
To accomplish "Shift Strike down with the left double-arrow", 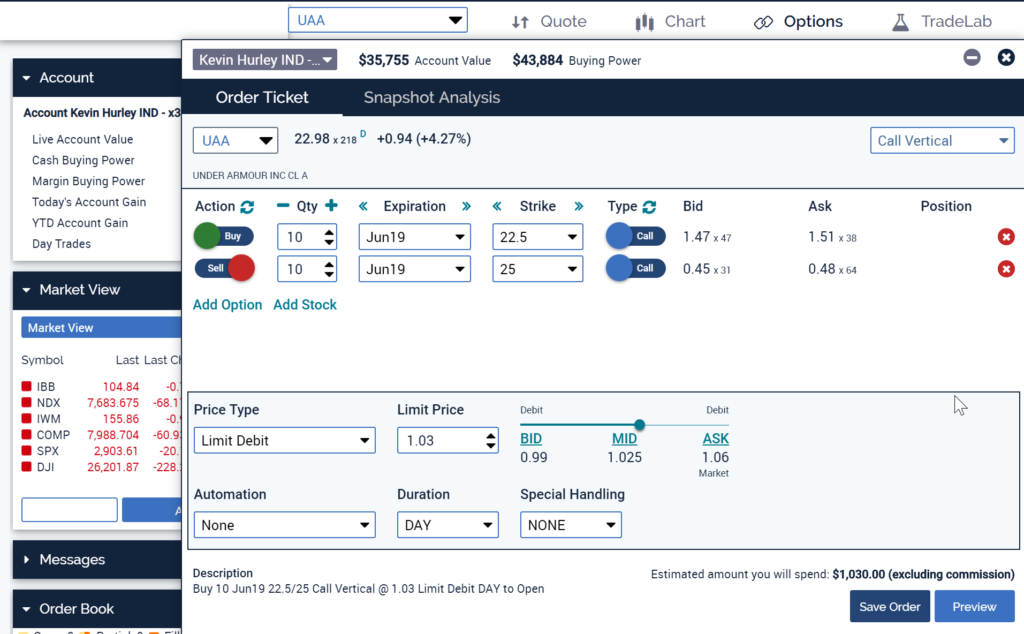I will 497,207.
